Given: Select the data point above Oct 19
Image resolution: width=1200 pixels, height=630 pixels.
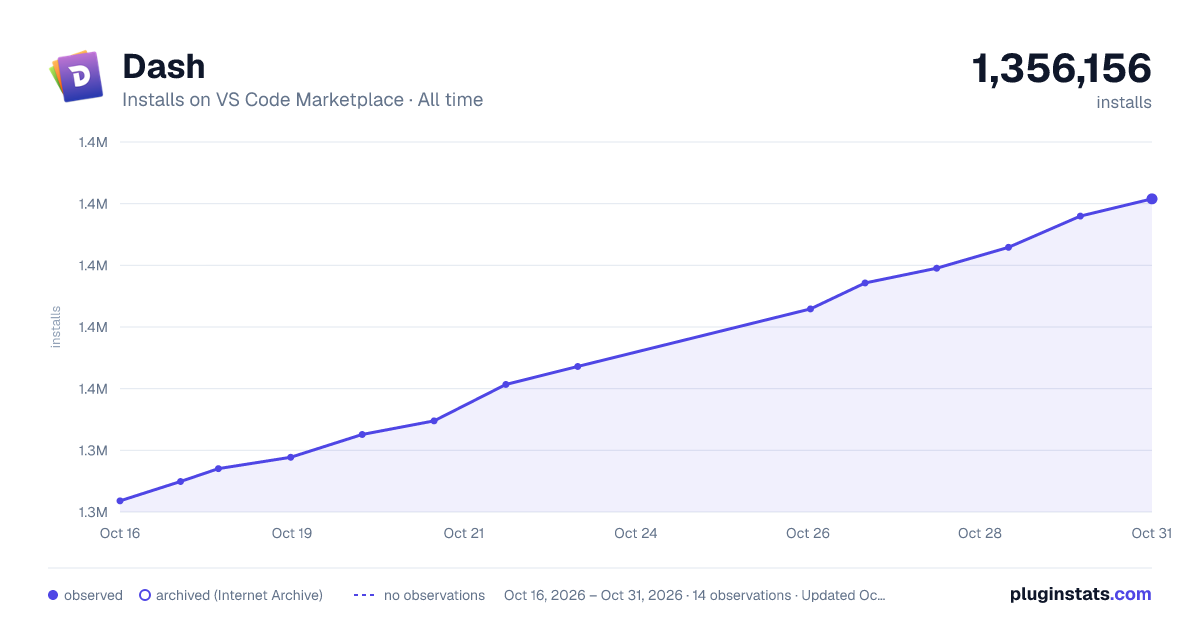Looking at the screenshot, I should pyautogui.click(x=291, y=457).
